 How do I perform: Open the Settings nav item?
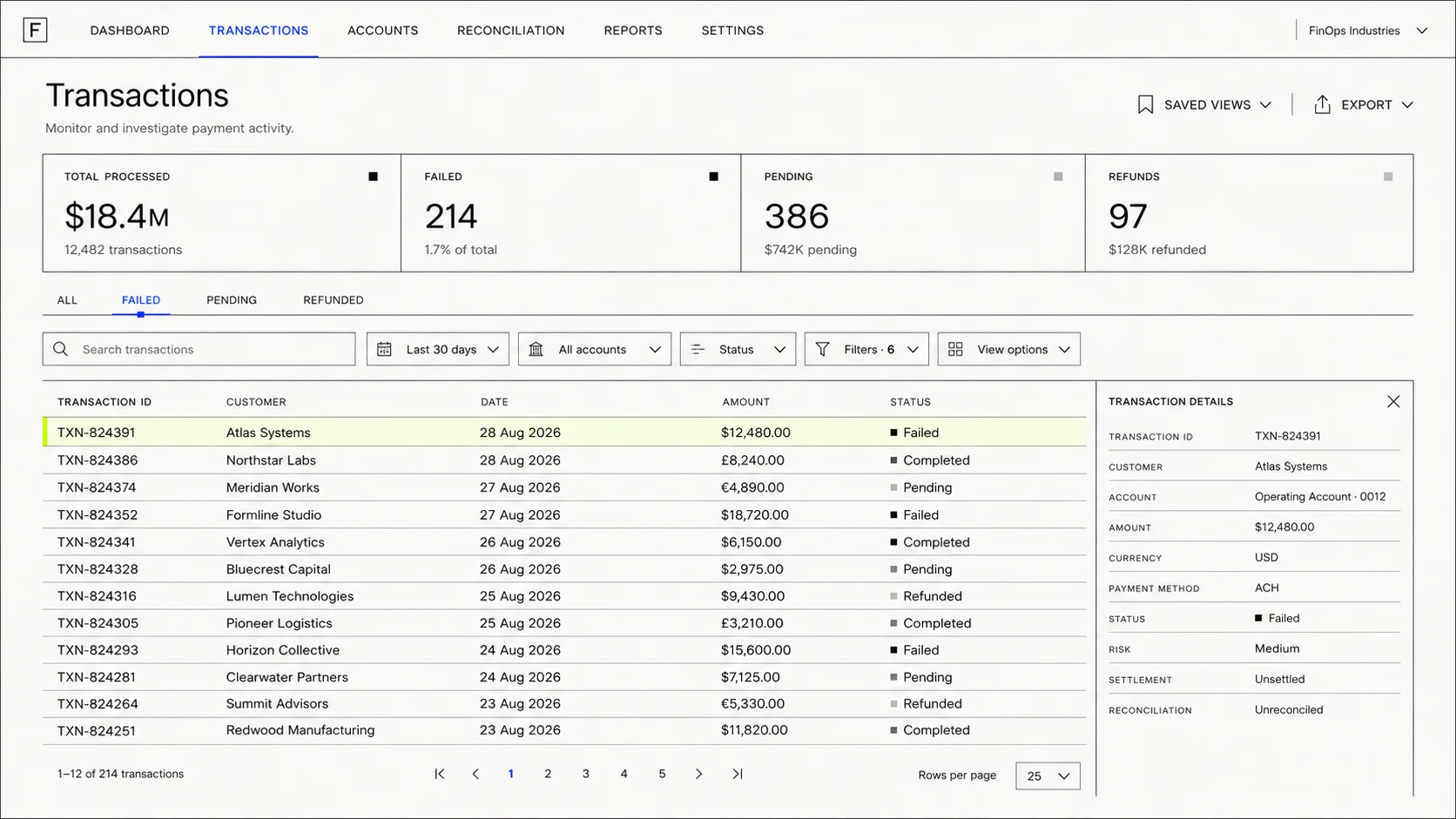[x=732, y=30]
